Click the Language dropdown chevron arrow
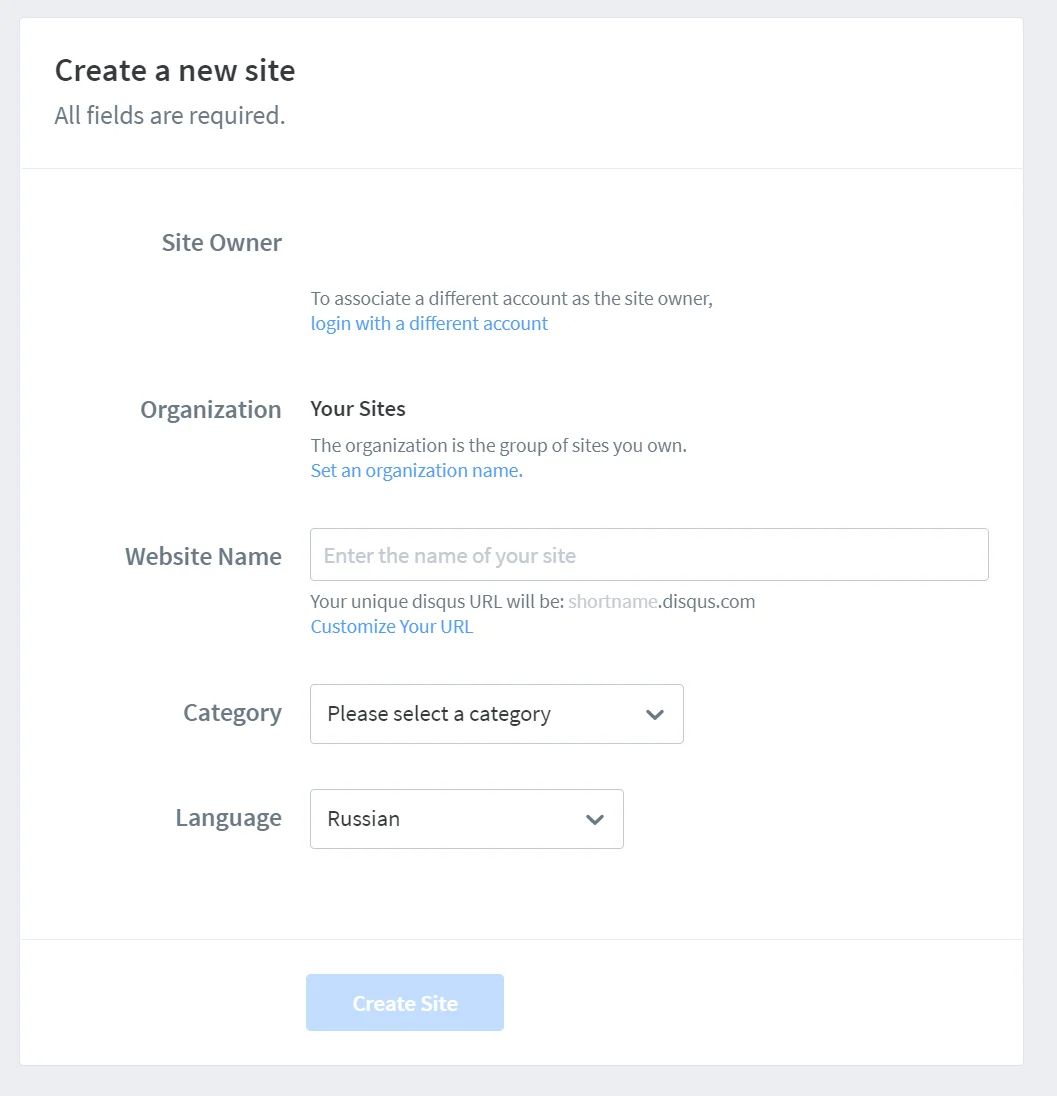Image resolution: width=1057 pixels, height=1096 pixels. [595, 819]
